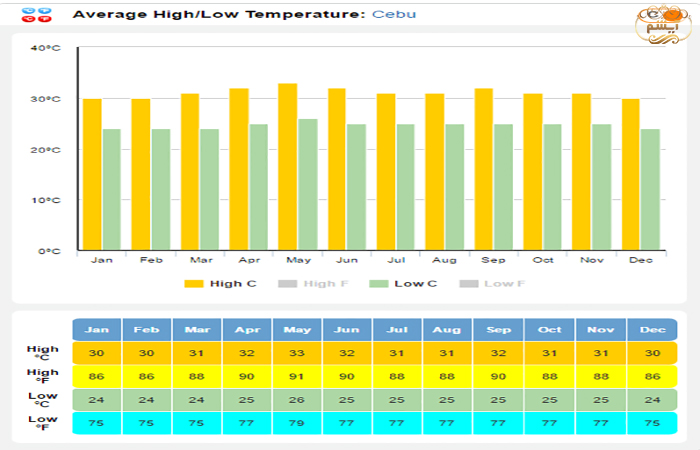Viewport: 700px width, 450px height.
Task: Enable the High F series label
Action: tap(320, 284)
